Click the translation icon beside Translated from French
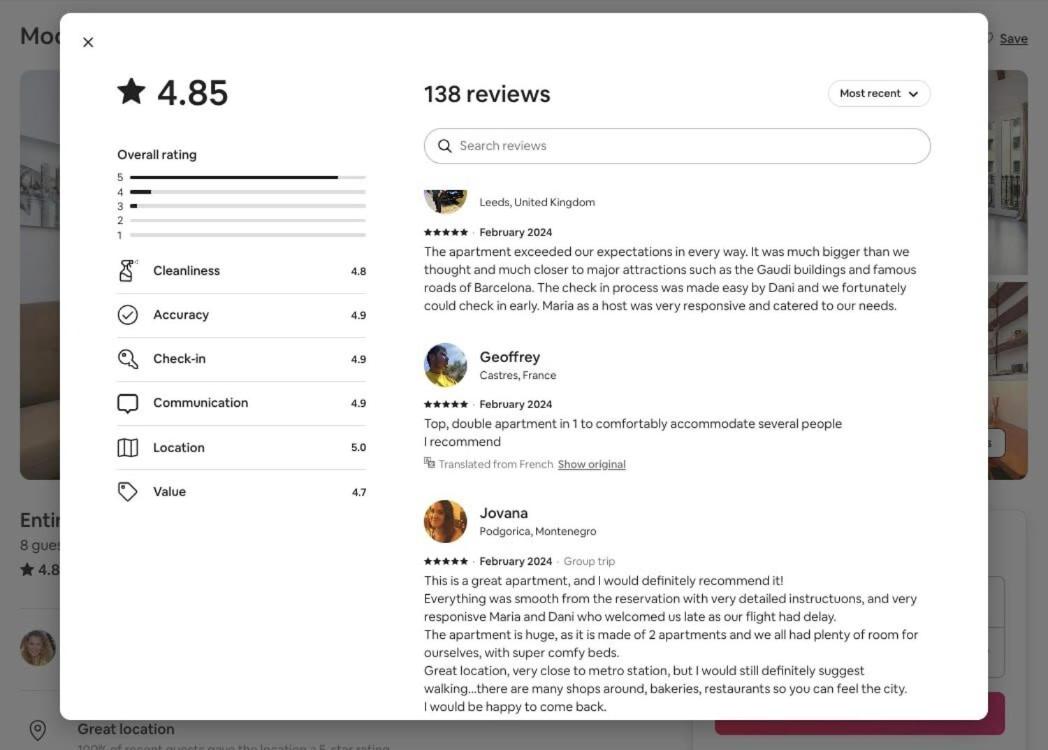1048x750 pixels. [x=429, y=463]
